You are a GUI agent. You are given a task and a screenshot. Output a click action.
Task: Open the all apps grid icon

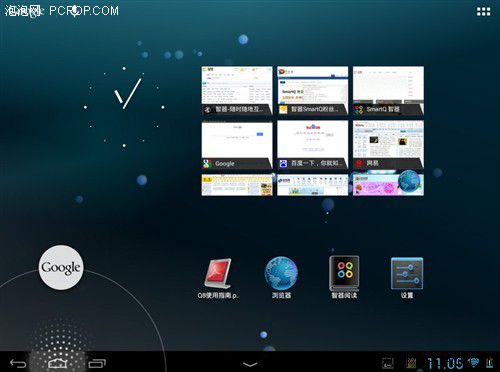[x=483, y=12]
